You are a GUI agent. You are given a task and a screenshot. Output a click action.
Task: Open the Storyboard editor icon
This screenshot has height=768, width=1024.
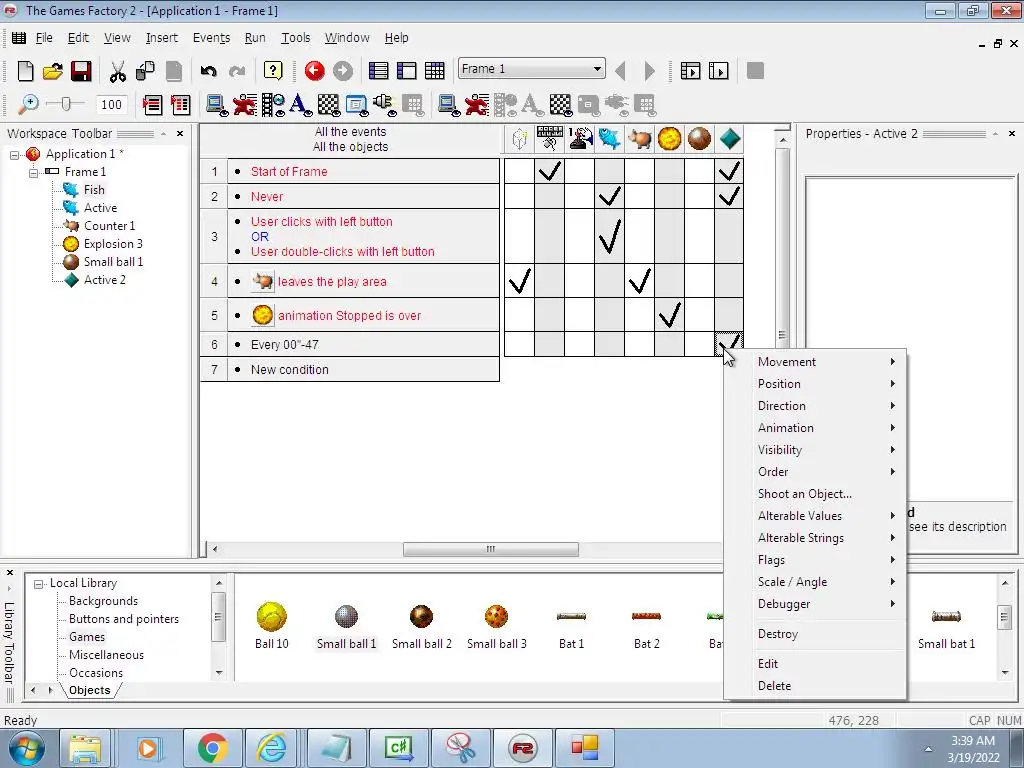click(378, 71)
